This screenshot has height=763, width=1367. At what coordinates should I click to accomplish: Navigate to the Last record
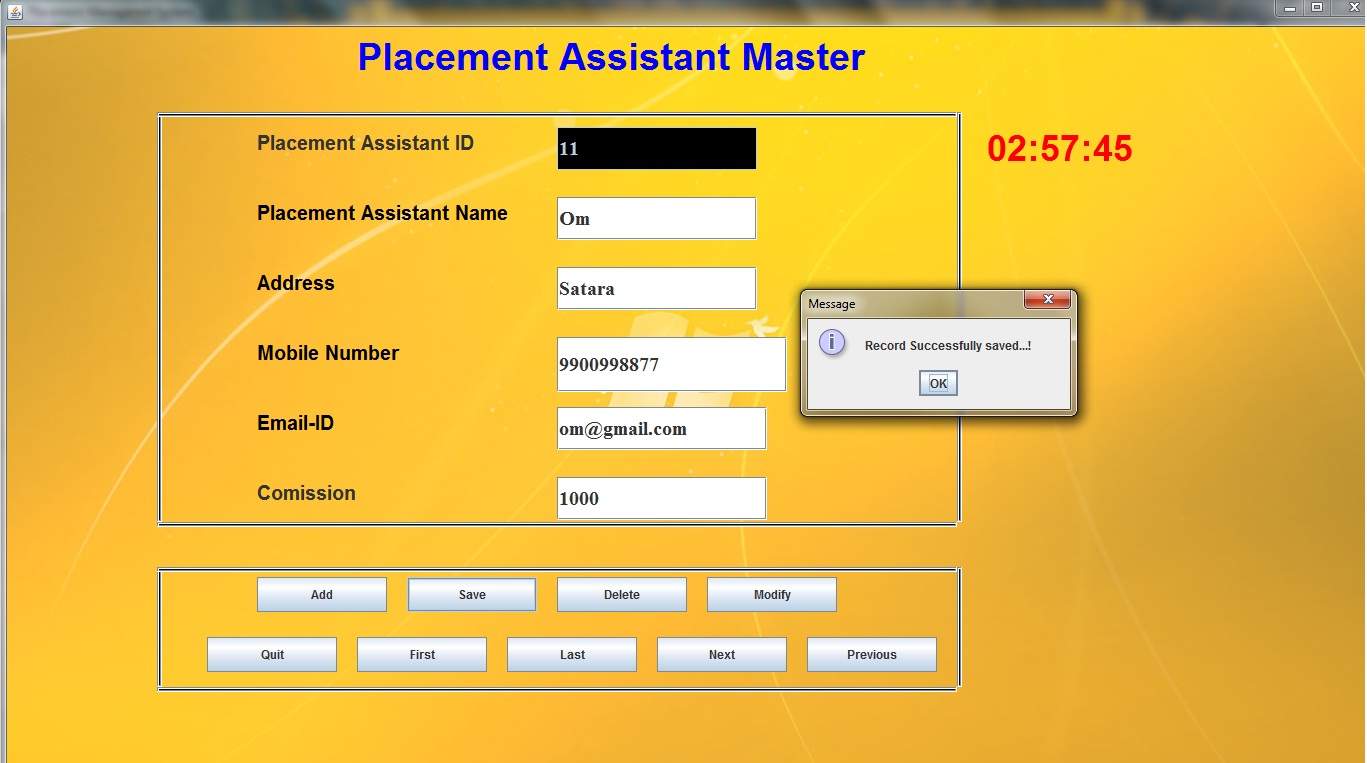571,654
